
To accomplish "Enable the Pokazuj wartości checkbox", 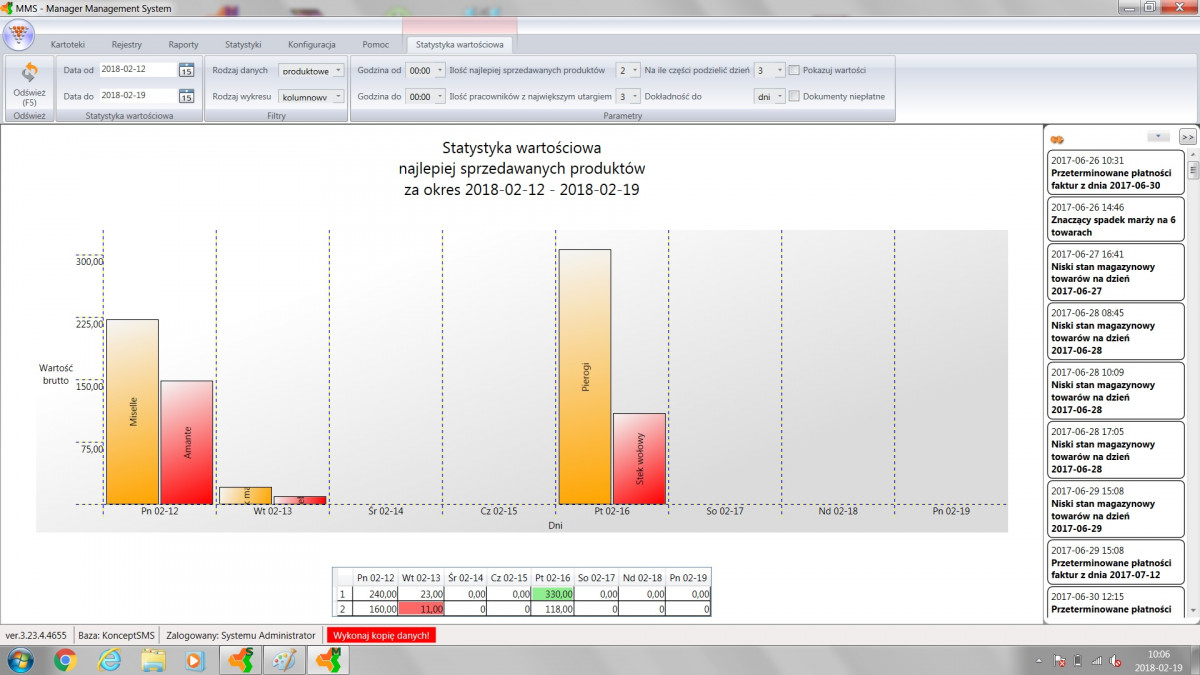I will 794,71.
